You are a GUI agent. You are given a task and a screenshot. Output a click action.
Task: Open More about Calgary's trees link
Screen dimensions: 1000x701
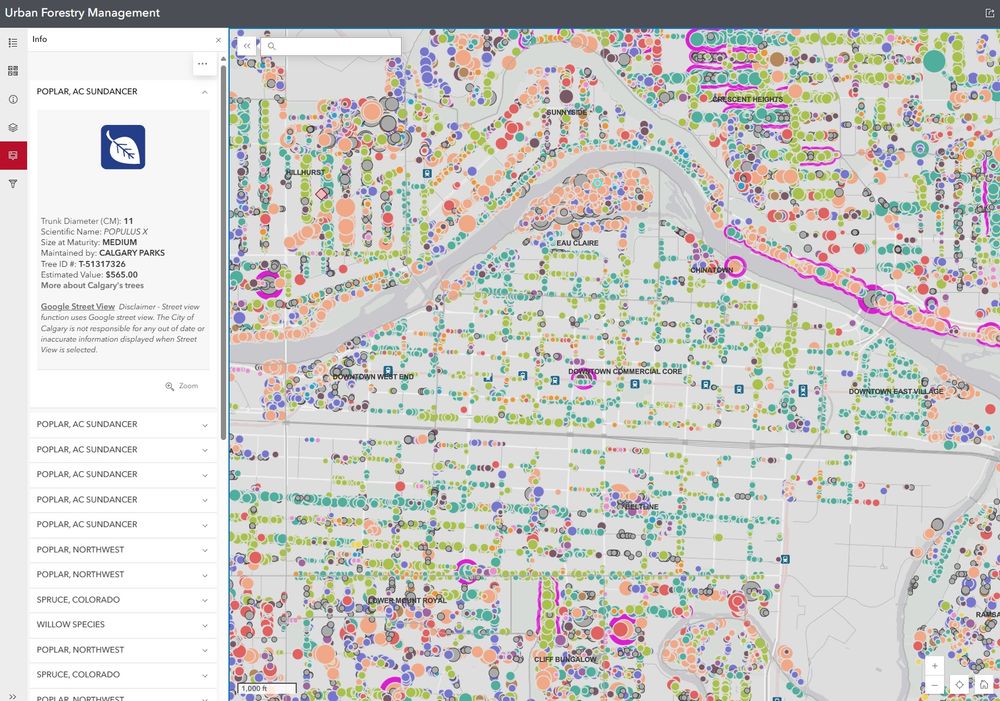coord(92,285)
